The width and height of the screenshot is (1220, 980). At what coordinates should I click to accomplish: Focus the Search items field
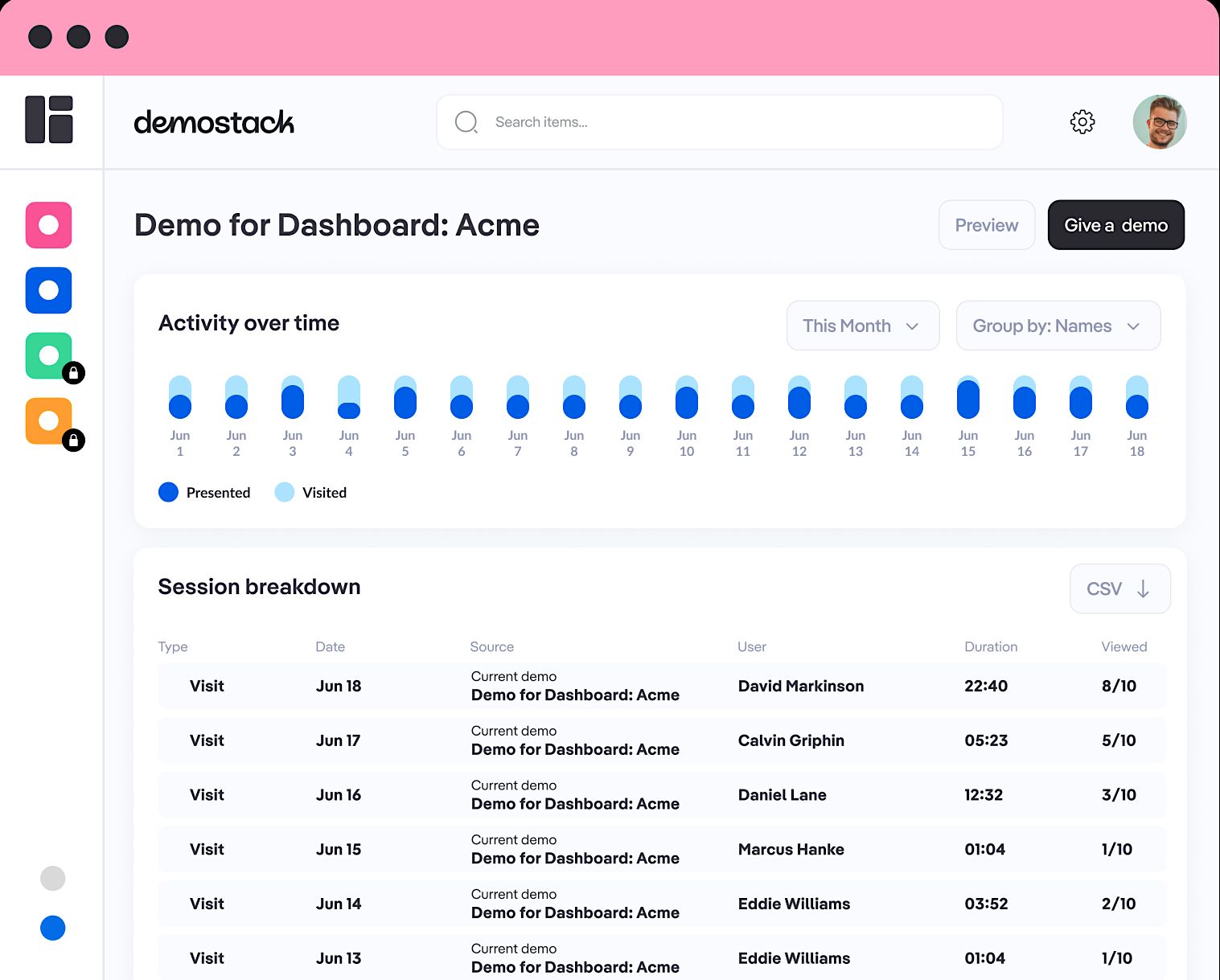coord(720,122)
